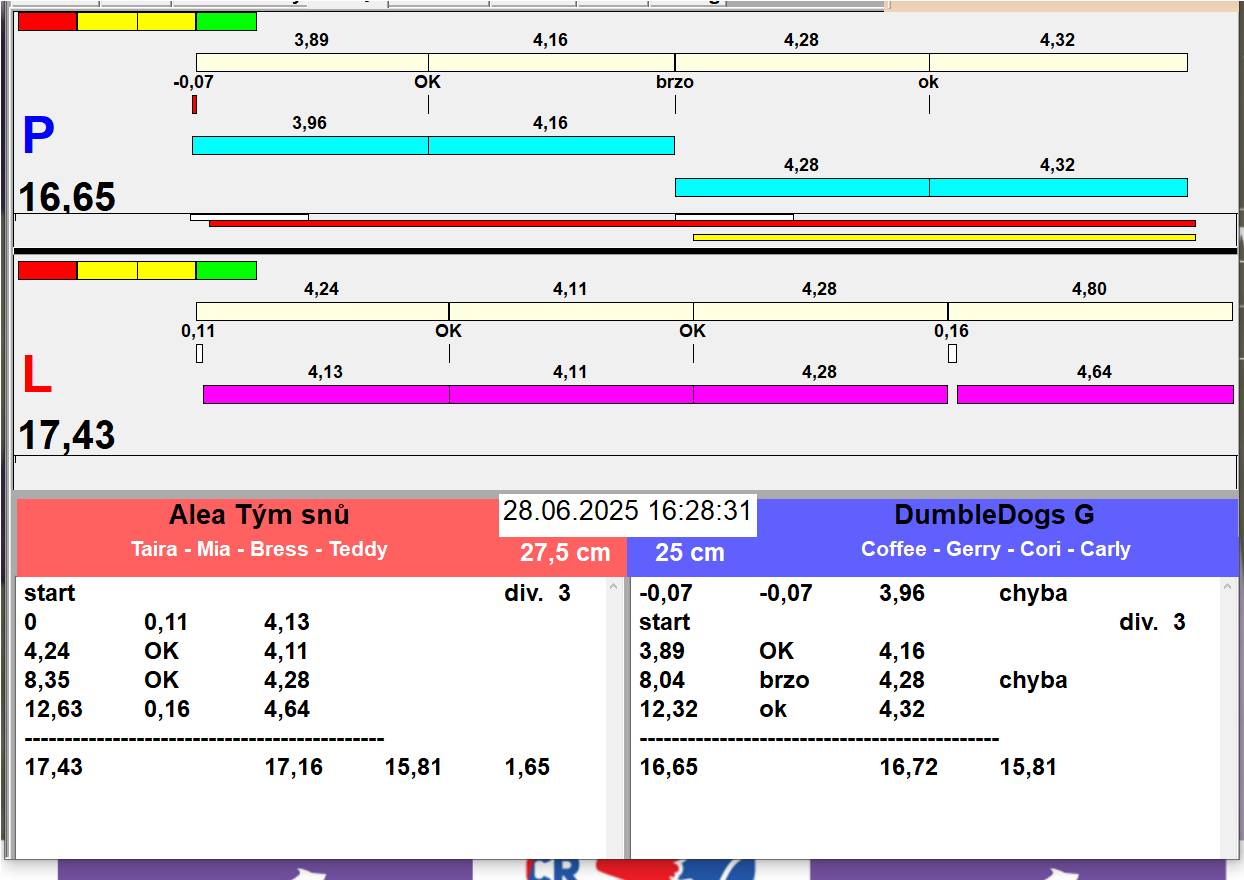Viewport: 1244px width, 880px height.
Task: Click the Coffee - Gerry - Cori - Carly lineup
Action: [x=996, y=549]
